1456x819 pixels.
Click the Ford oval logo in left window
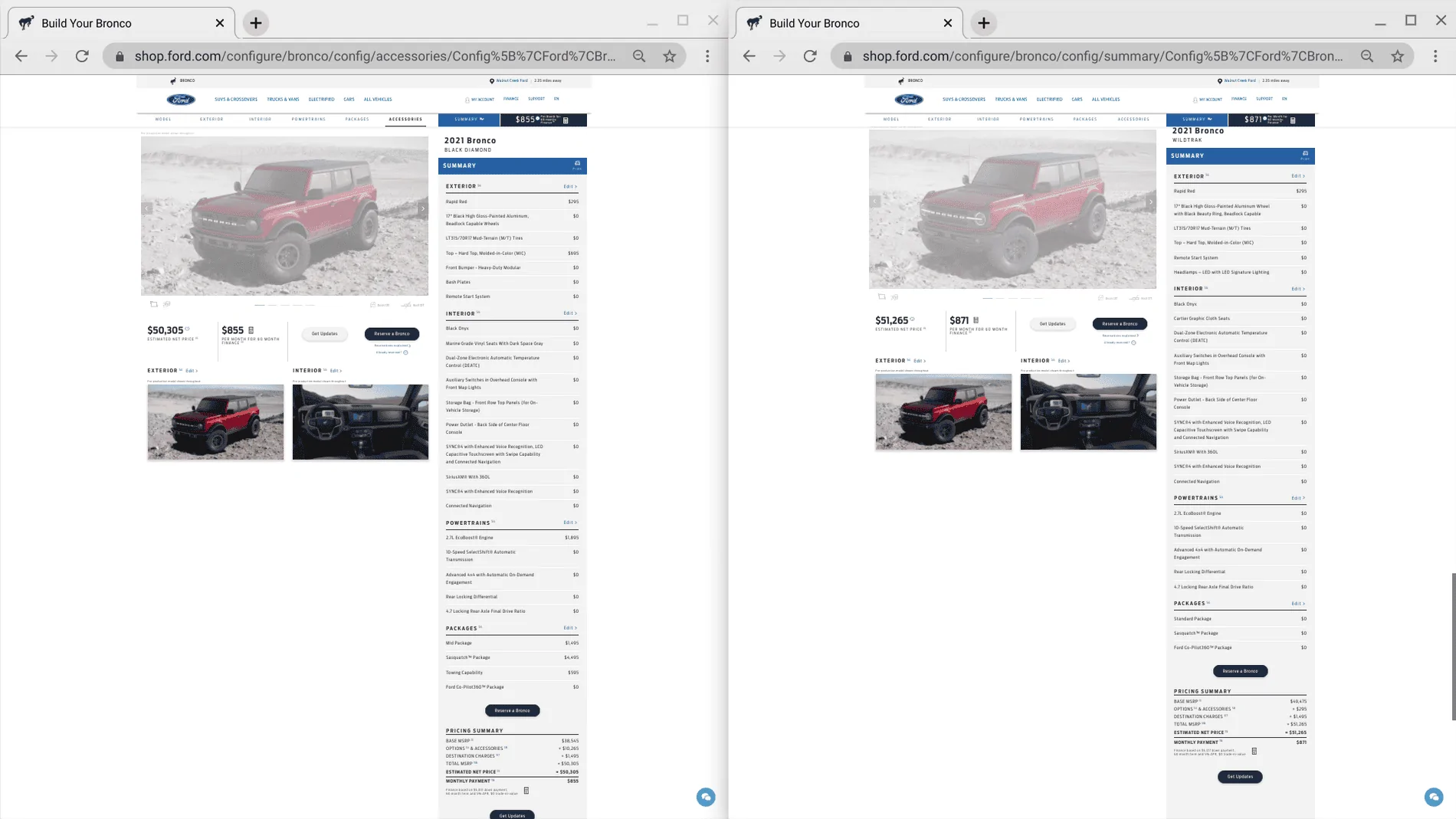181,100
